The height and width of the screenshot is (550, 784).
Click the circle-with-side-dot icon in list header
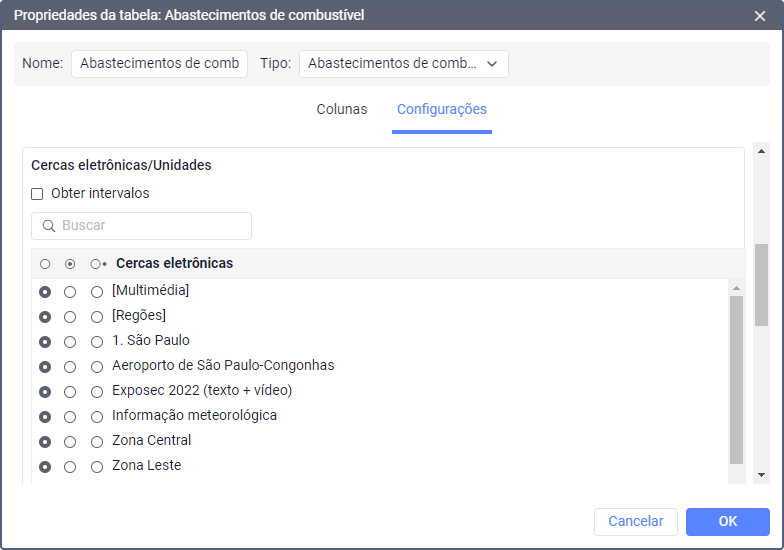click(x=97, y=264)
